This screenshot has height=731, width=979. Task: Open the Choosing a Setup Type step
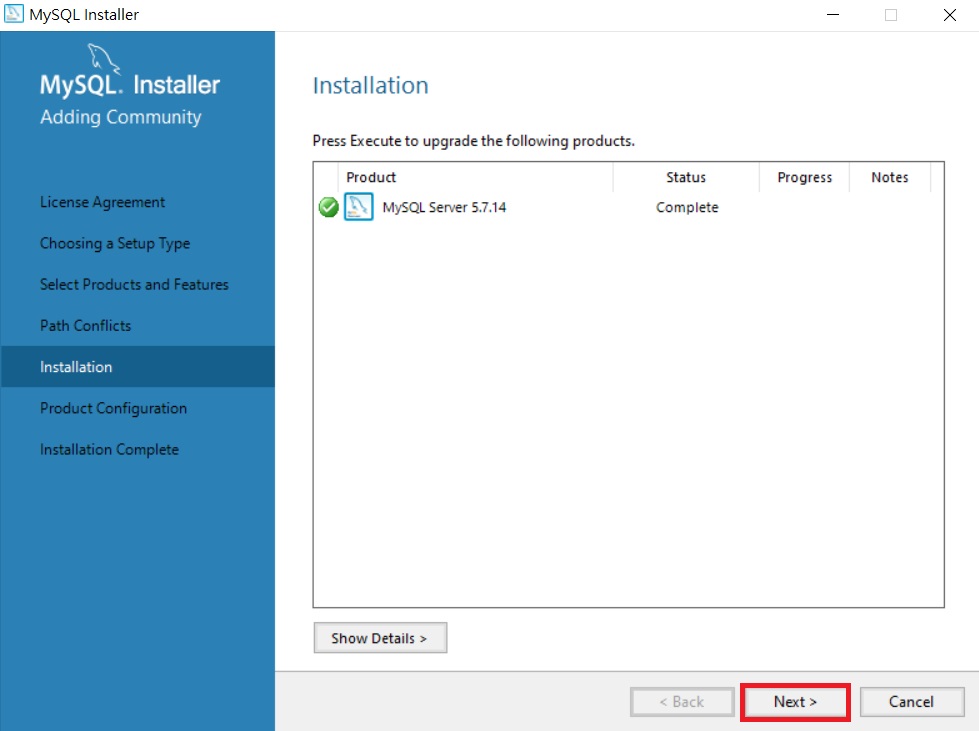(115, 243)
